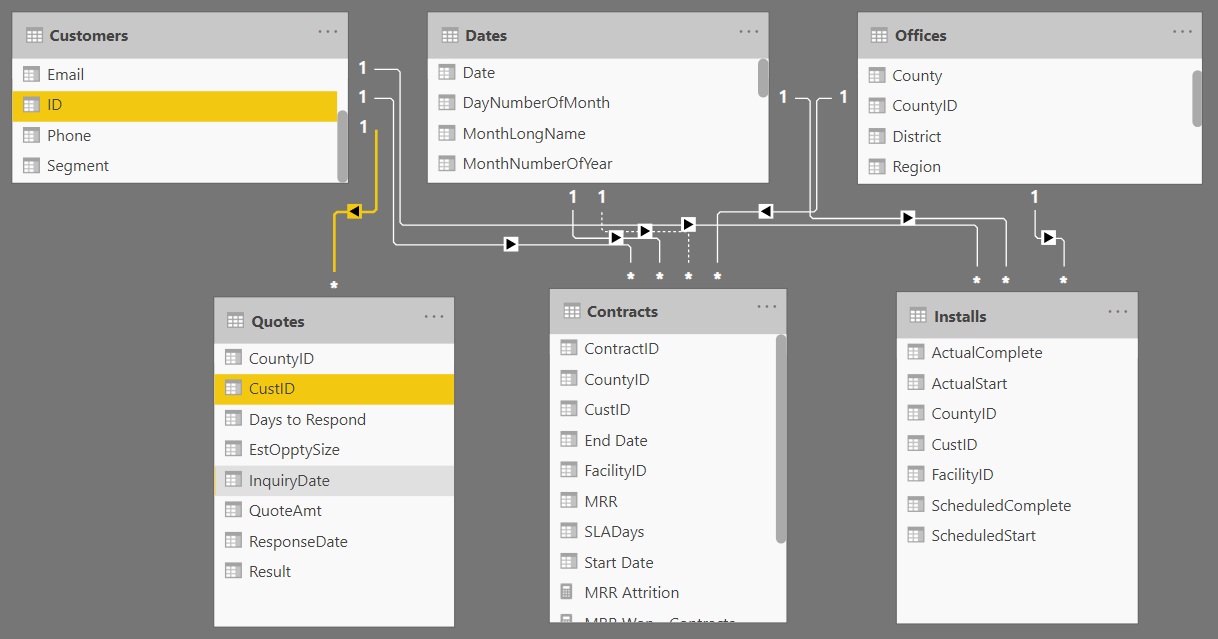
Task: Click the column icon beside ActualComplete
Action: pos(915,352)
